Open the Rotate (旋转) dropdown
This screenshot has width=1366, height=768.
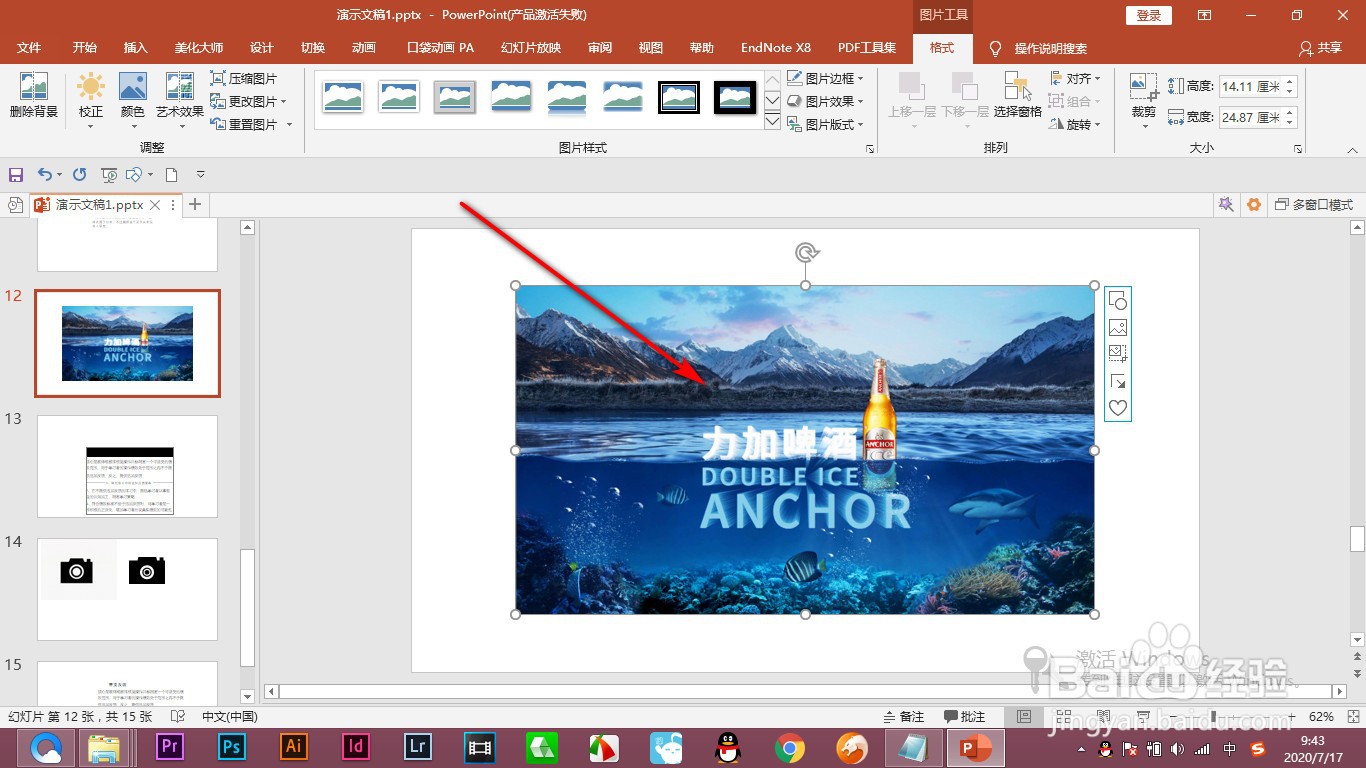[1076, 124]
